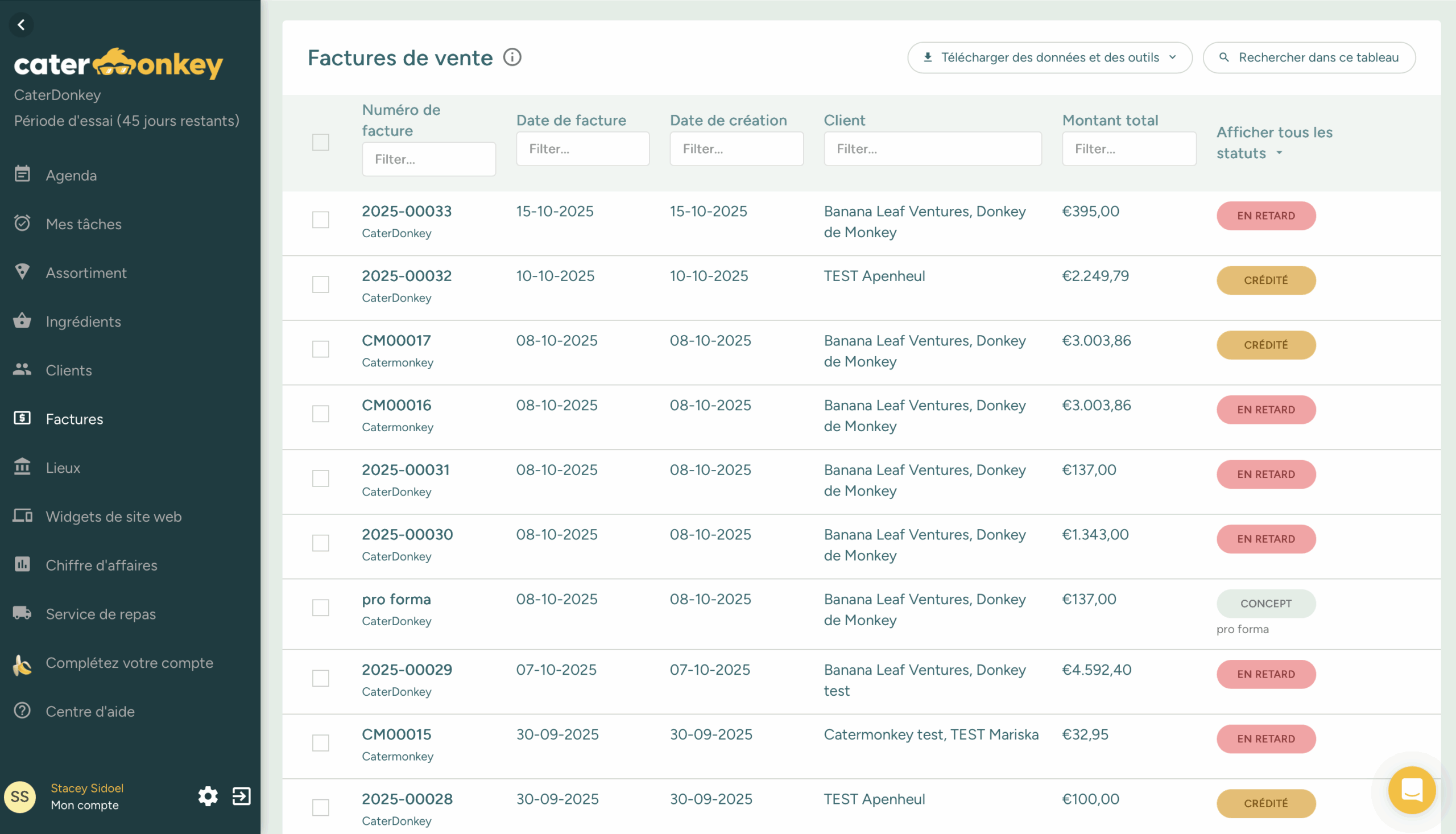The height and width of the screenshot is (834, 1456).
Task: Collapse sidebar with the back chevron
Action: click(x=21, y=24)
